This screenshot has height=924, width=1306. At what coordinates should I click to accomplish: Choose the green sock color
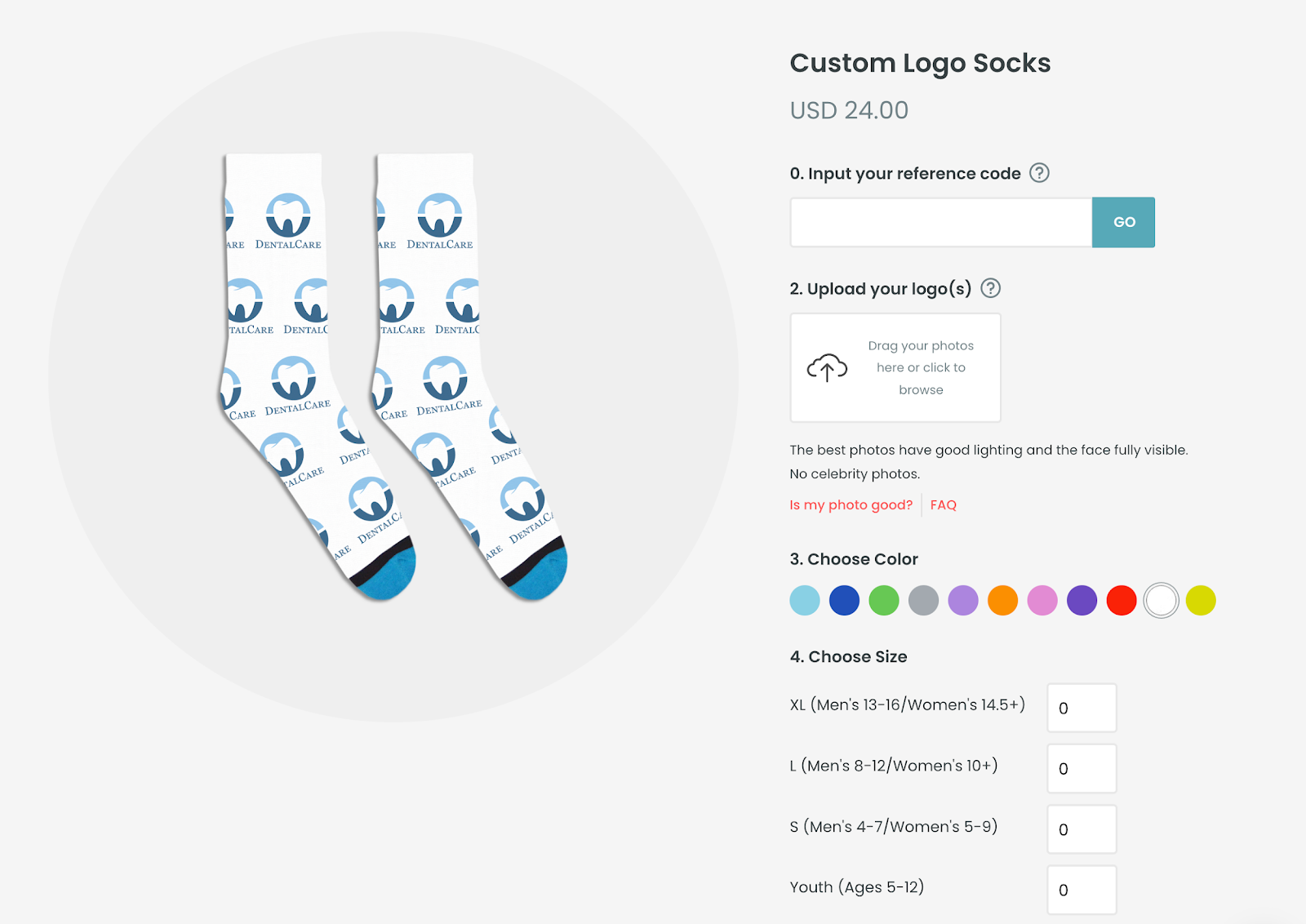(x=884, y=600)
